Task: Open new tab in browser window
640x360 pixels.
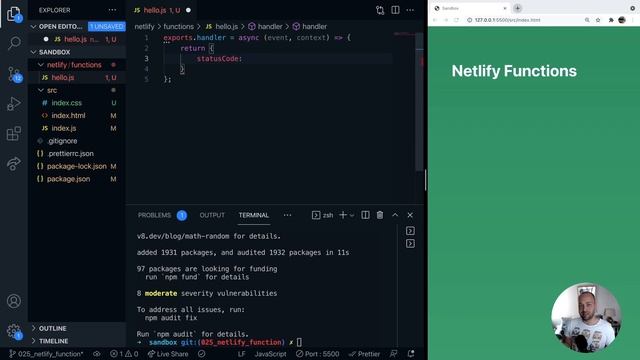Action: [517, 8]
